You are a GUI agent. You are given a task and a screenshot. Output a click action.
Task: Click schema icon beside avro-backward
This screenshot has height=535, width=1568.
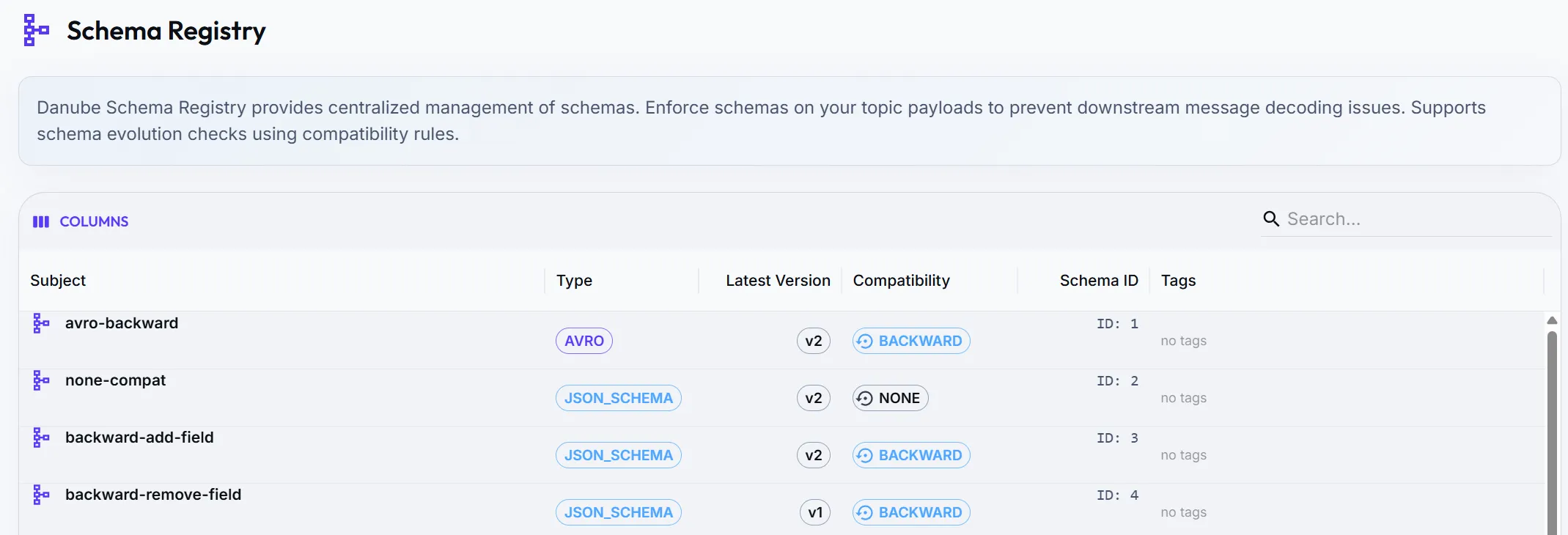(x=41, y=323)
